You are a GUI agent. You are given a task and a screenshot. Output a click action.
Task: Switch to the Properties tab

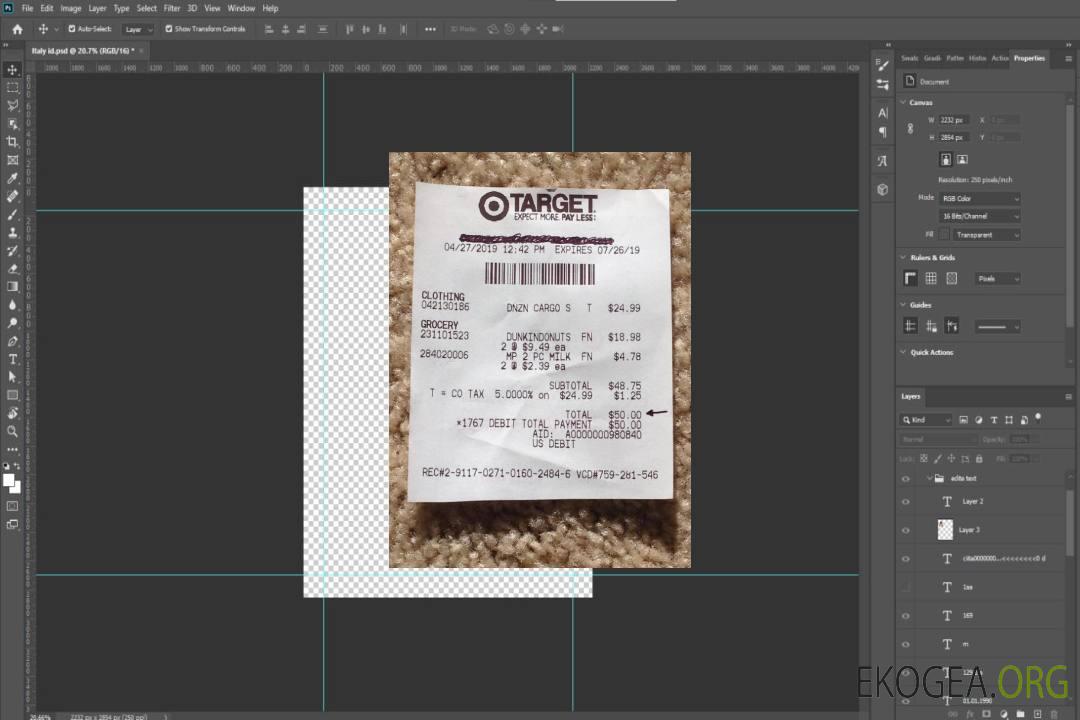pyautogui.click(x=1029, y=59)
